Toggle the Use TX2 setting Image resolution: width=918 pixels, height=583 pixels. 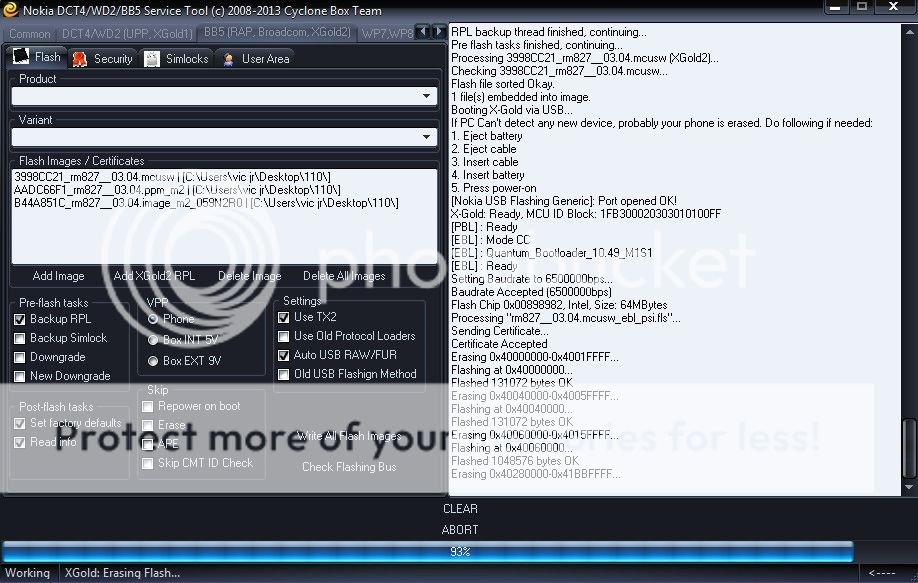pos(284,317)
